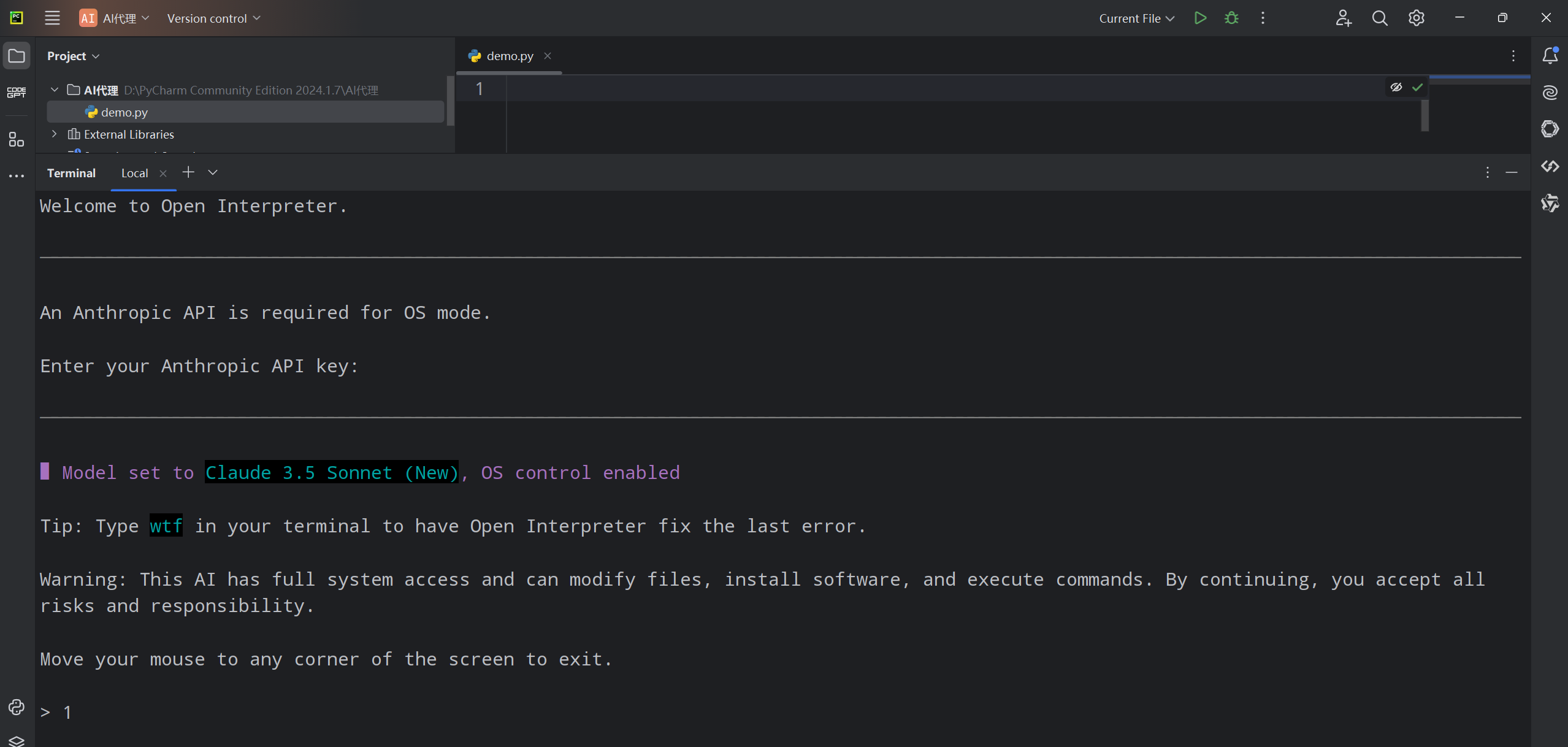Click the green Run button
The image size is (1568, 747).
[x=1200, y=18]
